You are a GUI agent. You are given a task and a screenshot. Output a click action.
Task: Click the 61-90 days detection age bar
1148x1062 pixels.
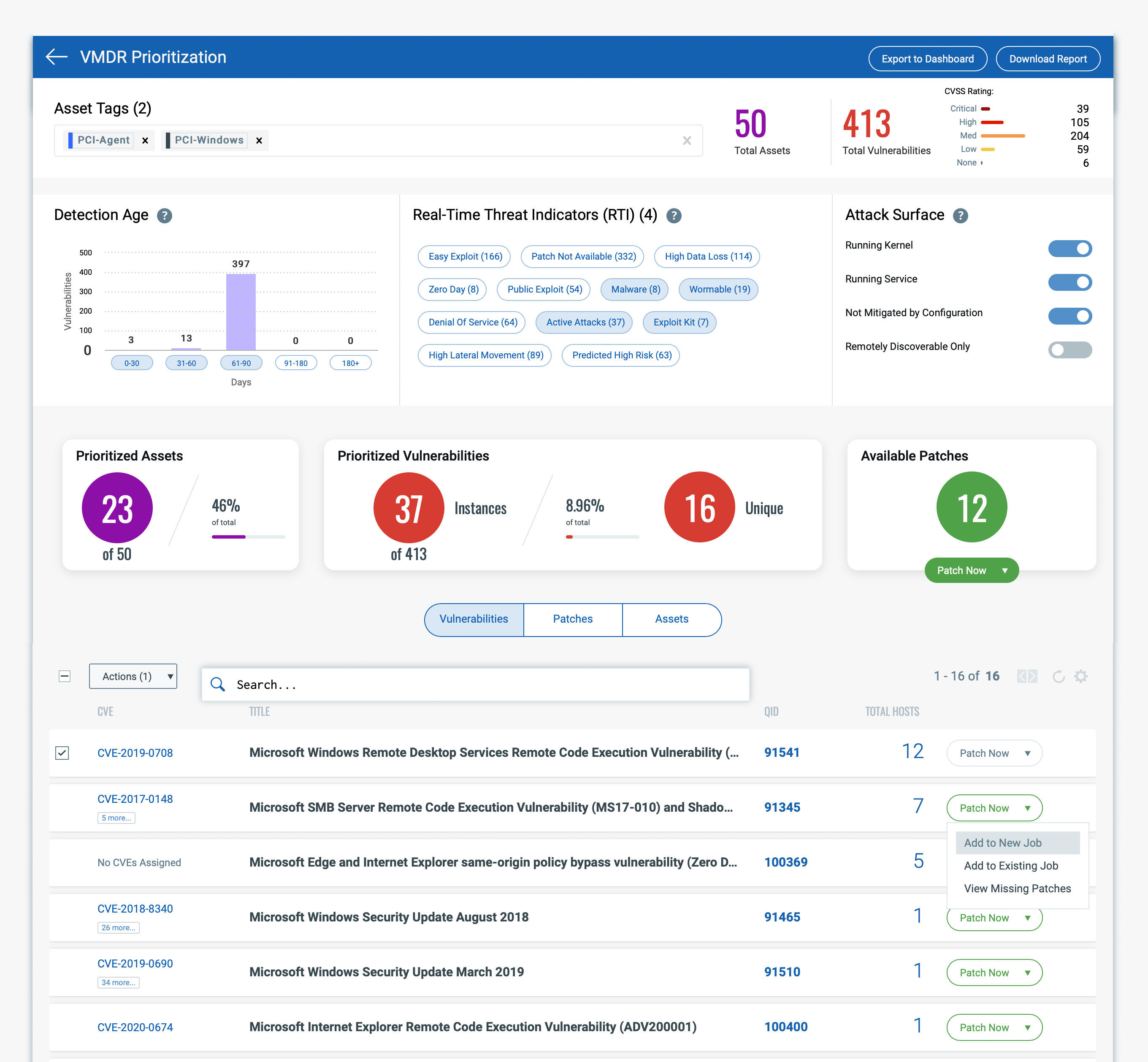coord(241,312)
